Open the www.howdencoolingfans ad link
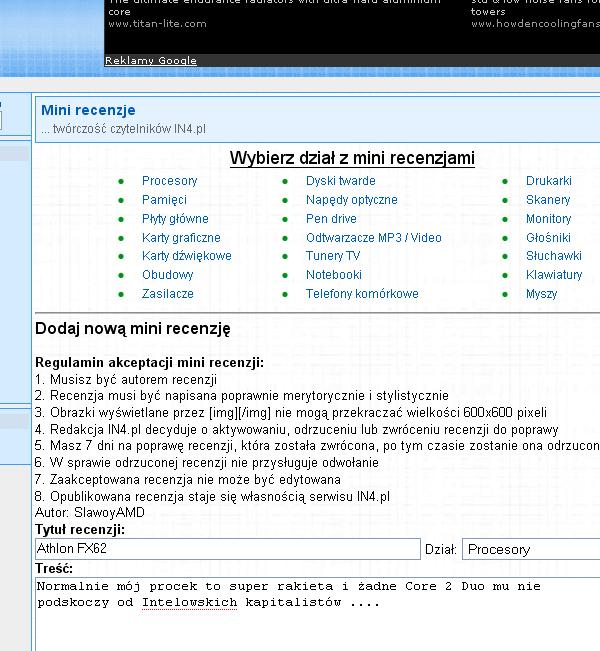The image size is (600, 651). click(535, 24)
